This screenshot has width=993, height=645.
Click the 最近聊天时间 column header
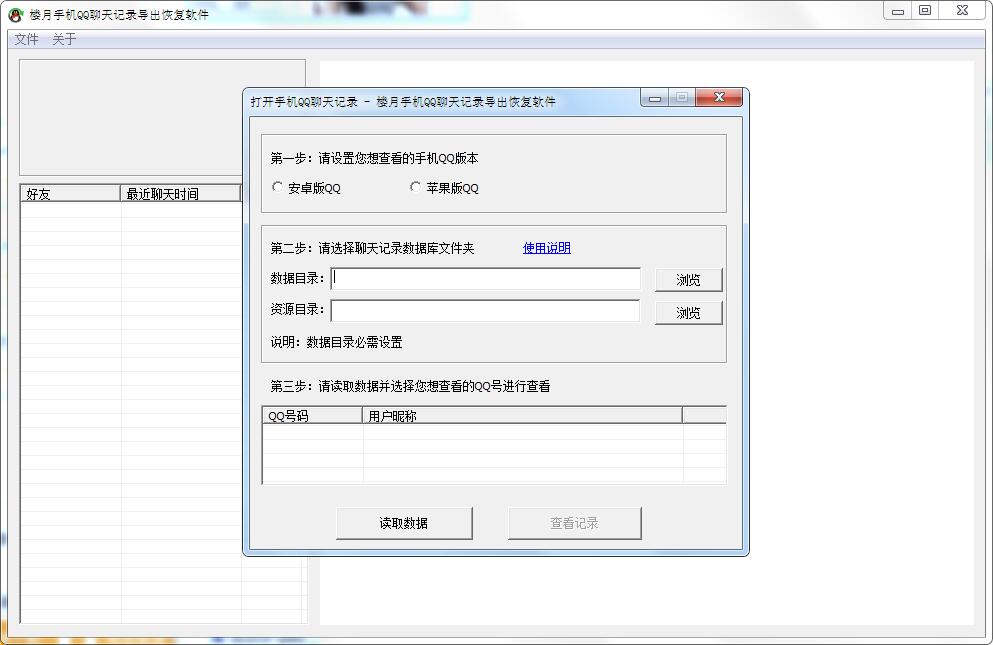point(180,194)
